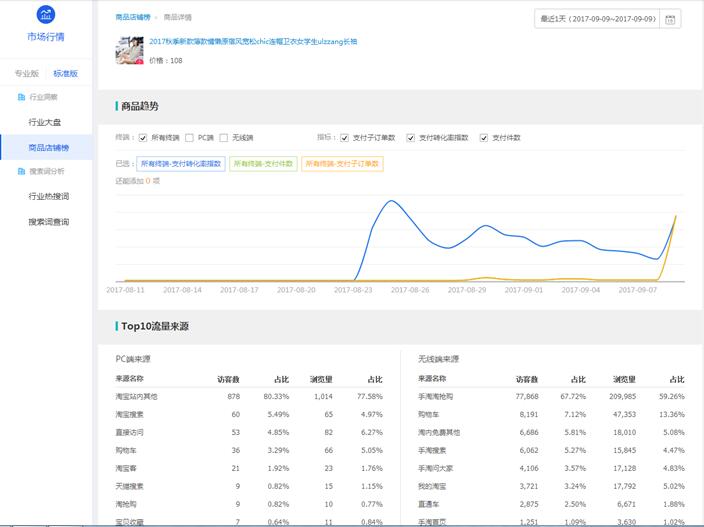Toggle the 所有终端 checkbox
704x527 pixels.
(143, 138)
